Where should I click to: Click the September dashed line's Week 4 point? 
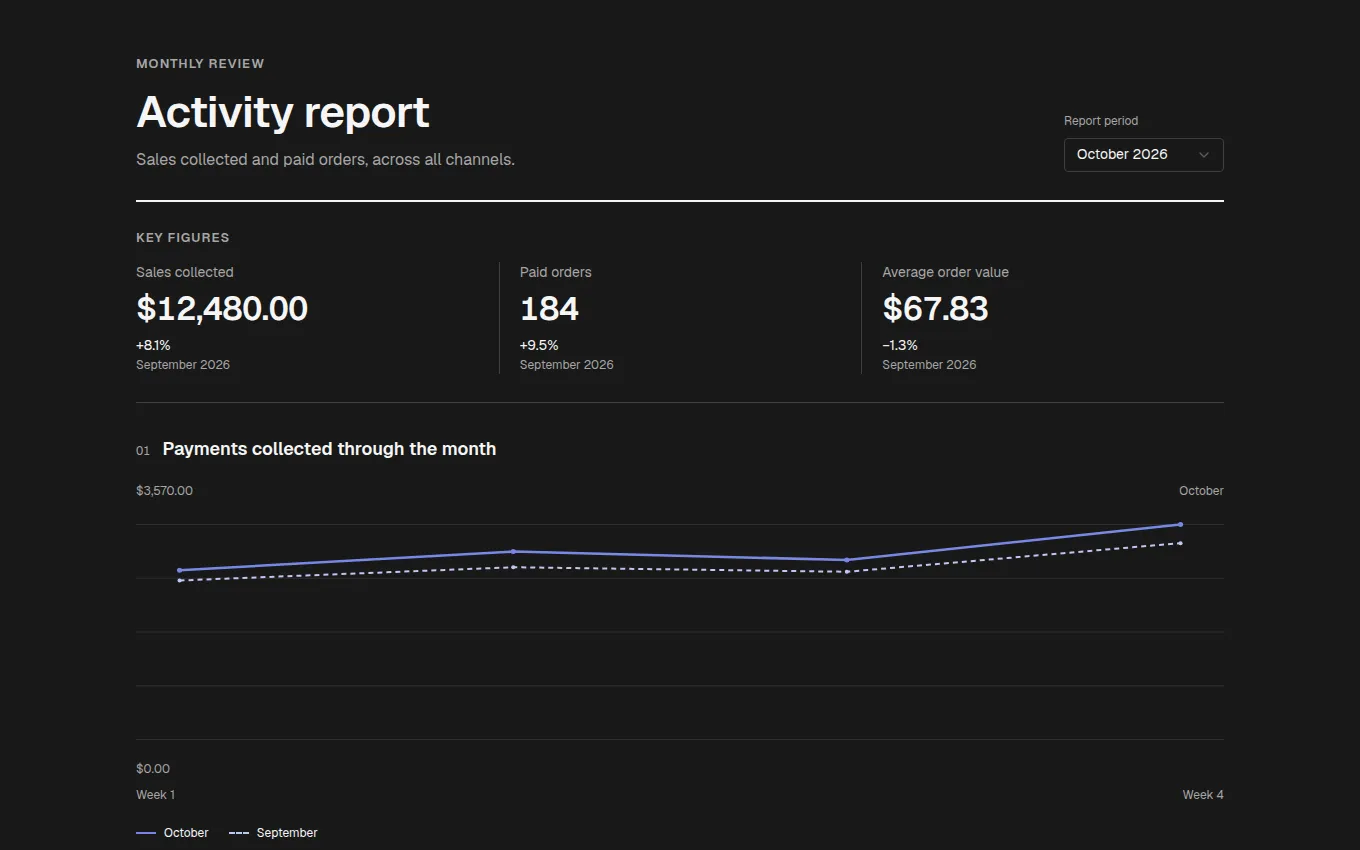1180,543
